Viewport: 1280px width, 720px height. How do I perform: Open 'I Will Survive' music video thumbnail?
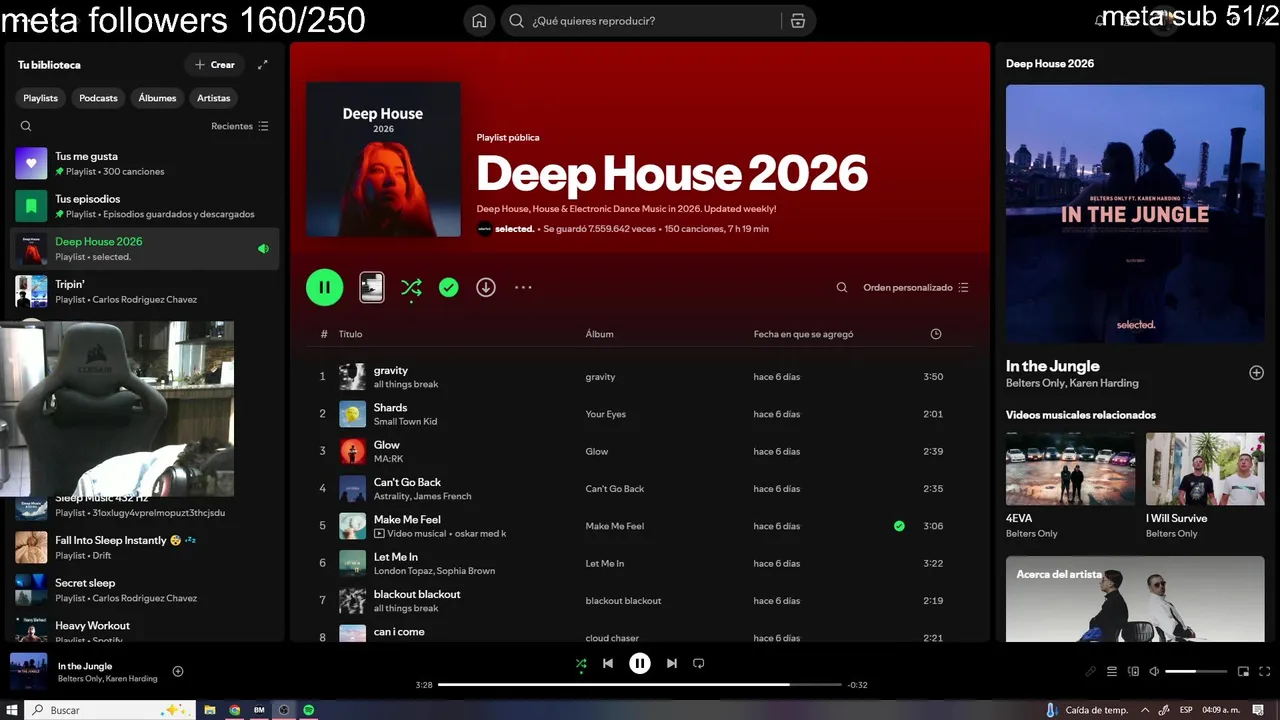click(x=1205, y=469)
